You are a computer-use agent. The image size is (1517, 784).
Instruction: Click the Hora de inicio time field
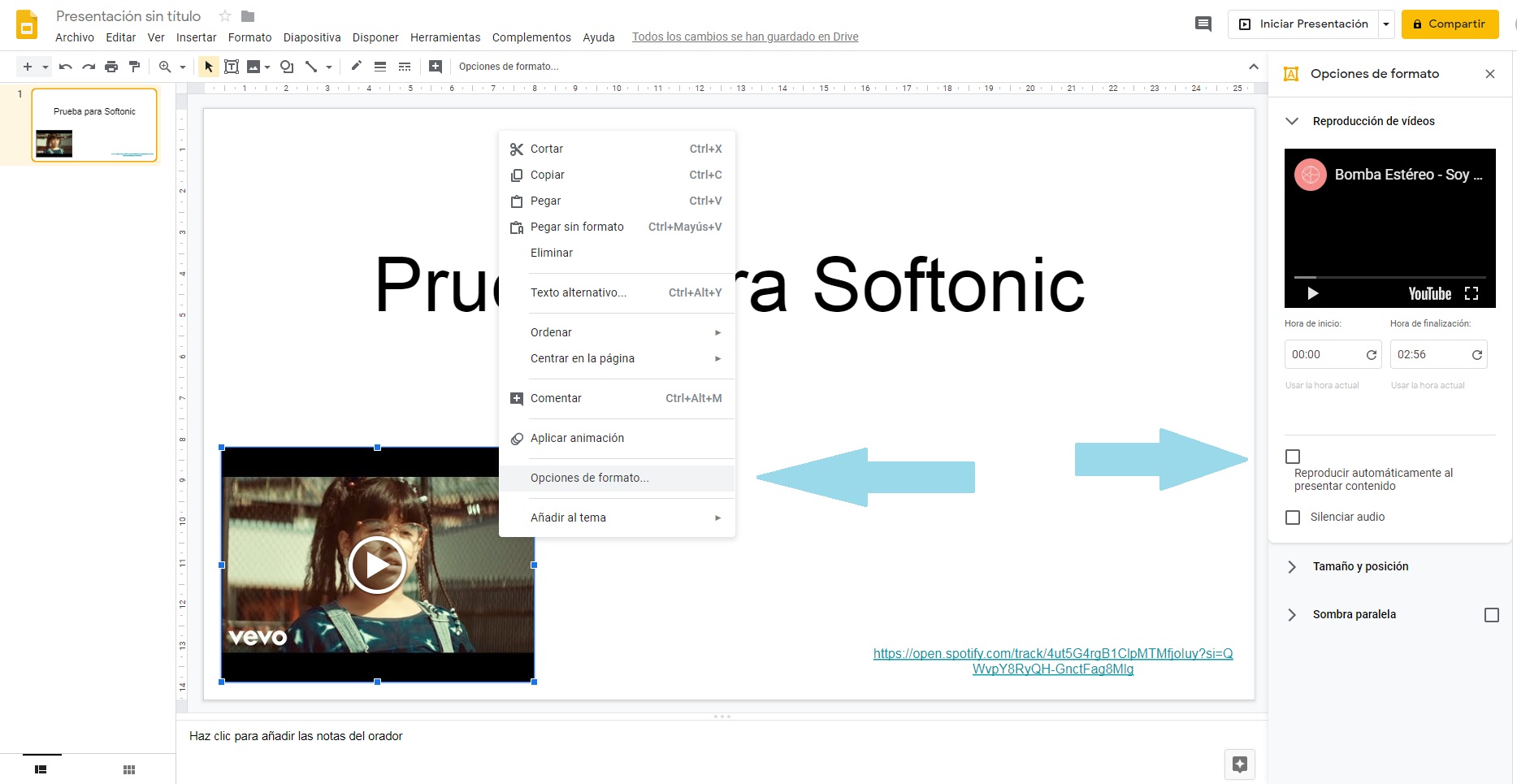point(1333,355)
